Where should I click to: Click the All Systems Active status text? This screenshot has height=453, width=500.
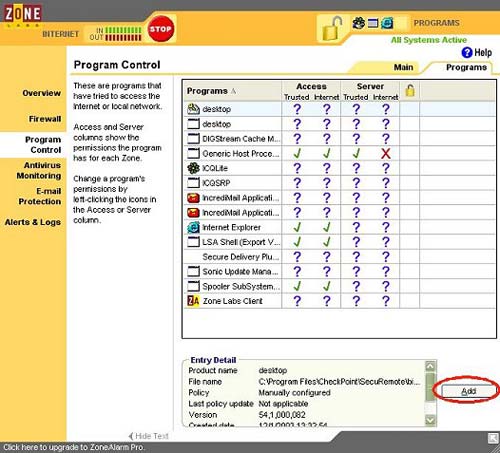(429, 40)
